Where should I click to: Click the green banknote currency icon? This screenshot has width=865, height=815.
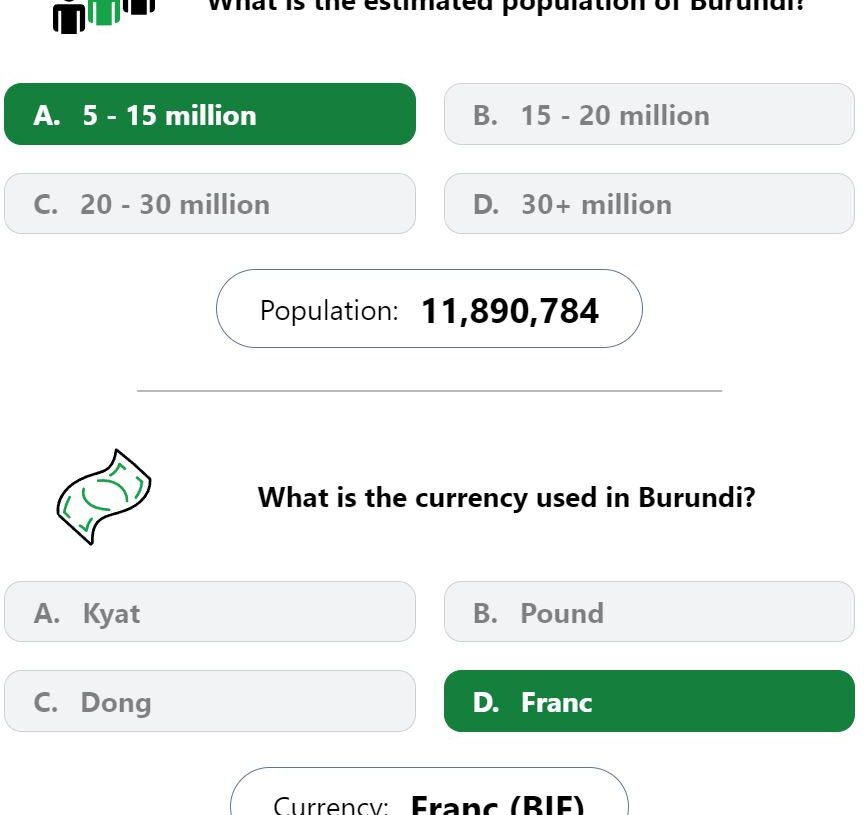[x=104, y=497]
